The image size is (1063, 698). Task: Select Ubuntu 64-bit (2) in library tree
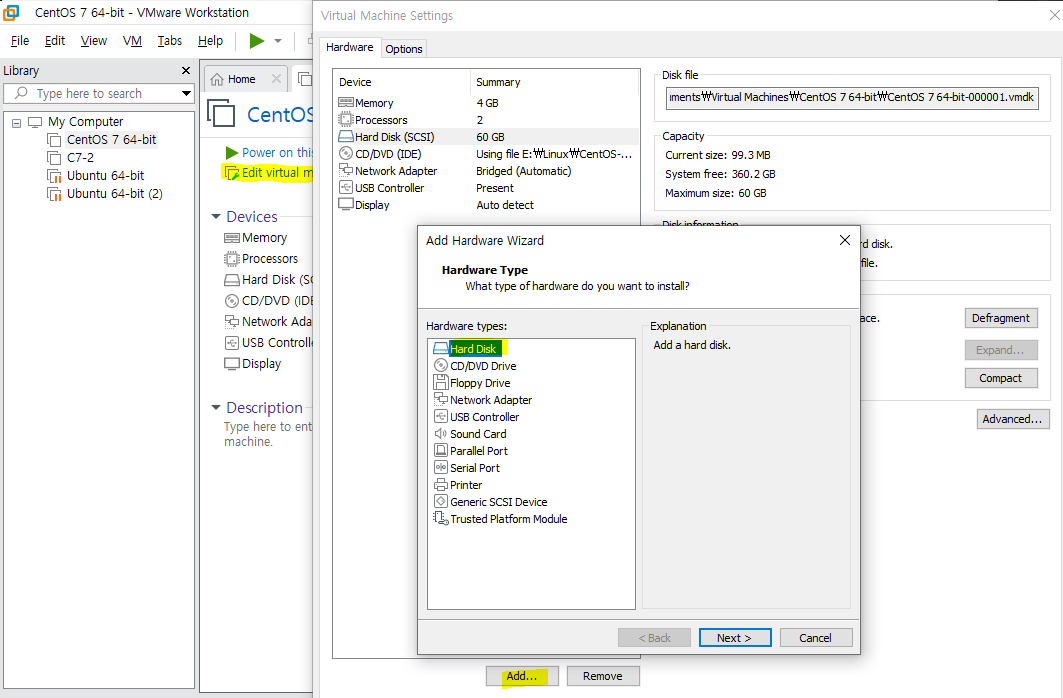click(115, 193)
